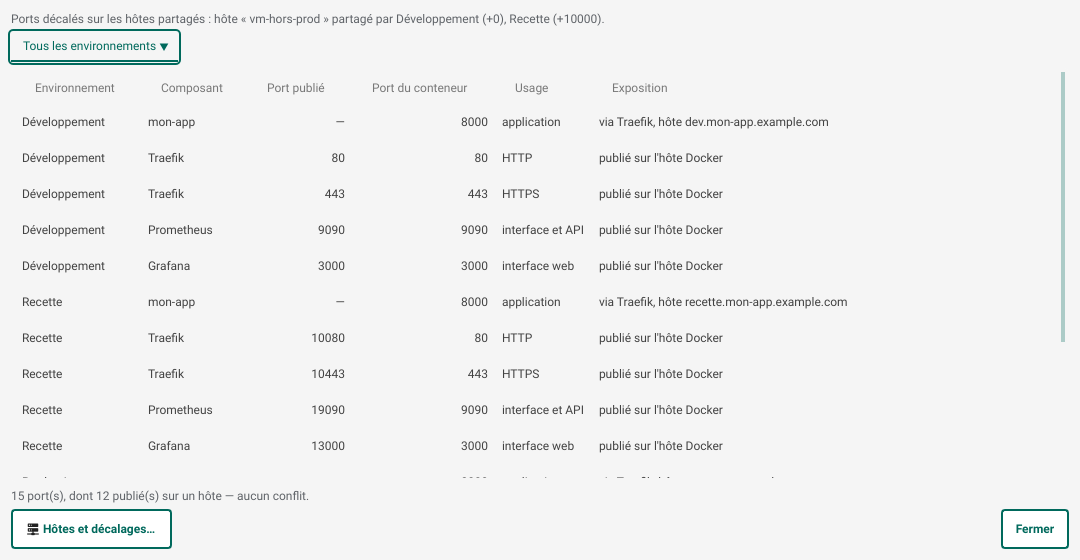Click the Port du conteneur column header
1080x560 pixels.
(419, 88)
